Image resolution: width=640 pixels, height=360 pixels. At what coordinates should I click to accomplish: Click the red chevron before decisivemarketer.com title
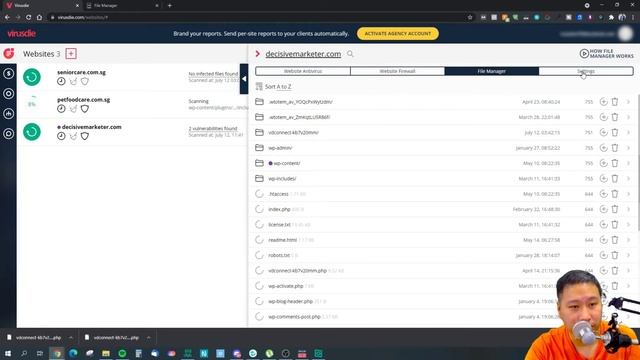pos(258,53)
